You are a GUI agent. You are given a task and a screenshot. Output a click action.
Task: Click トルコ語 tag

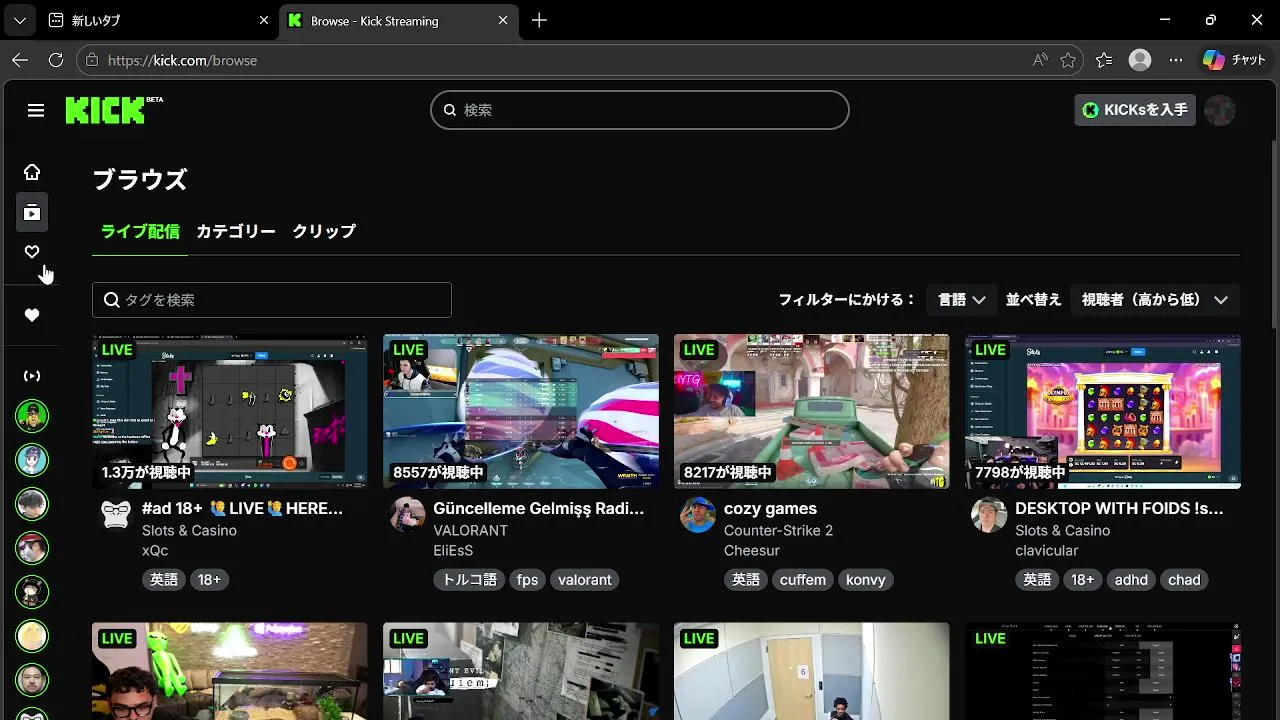pyautogui.click(x=470, y=580)
